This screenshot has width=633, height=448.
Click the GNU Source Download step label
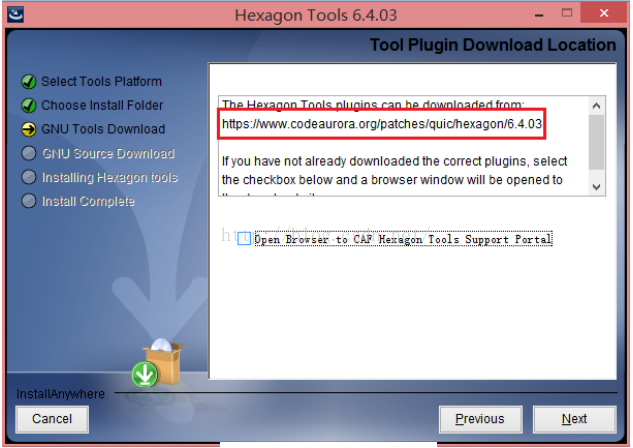point(108,153)
